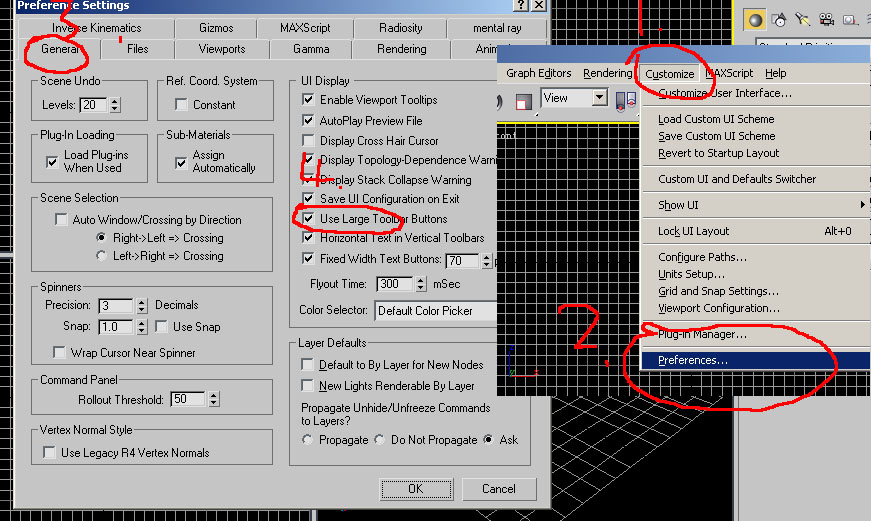Viewport: 871px width, 521px height.
Task: Click the Flyout Time input field
Action: (x=396, y=284)
